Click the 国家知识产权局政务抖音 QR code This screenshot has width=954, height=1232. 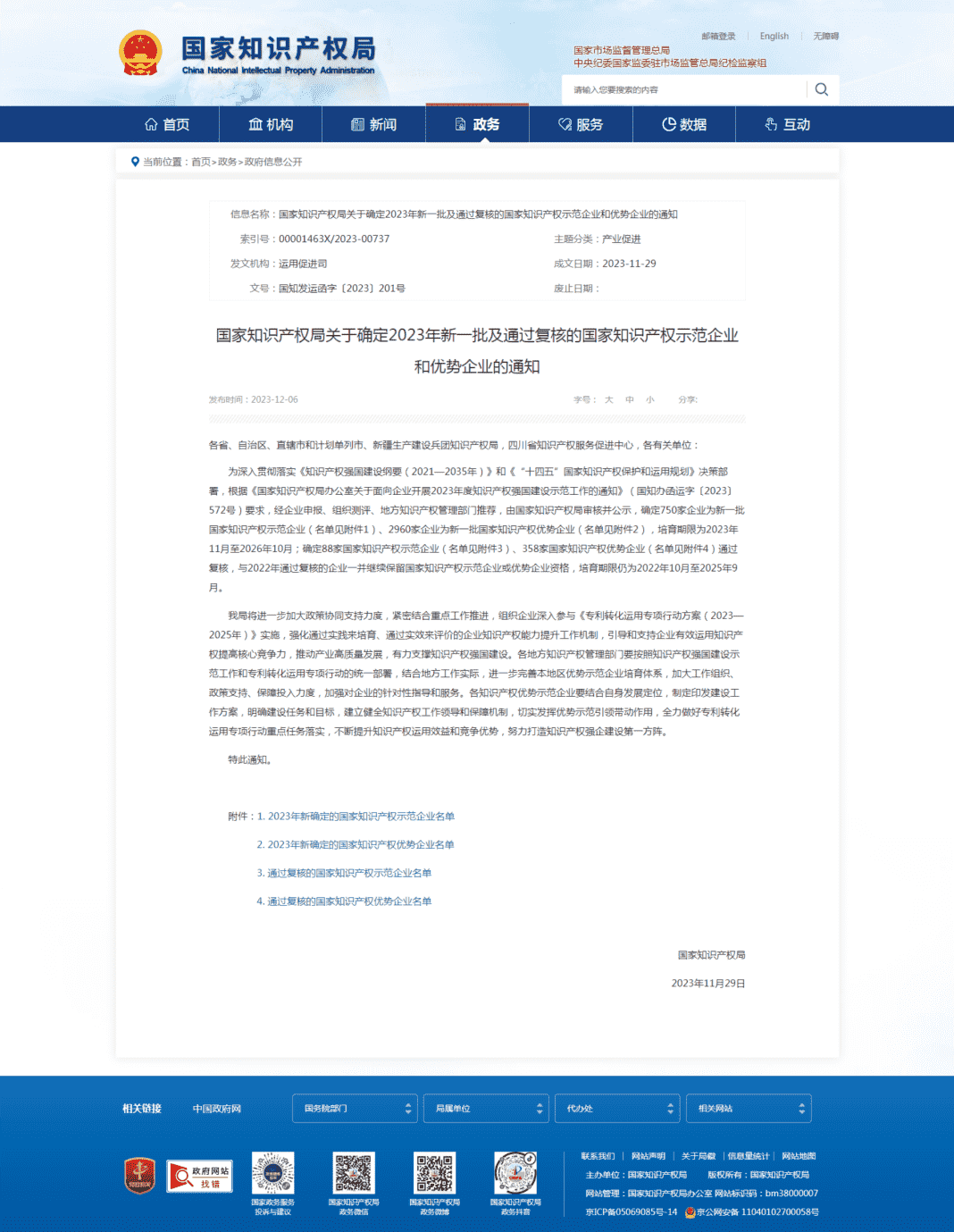[x=515, y=1173]
